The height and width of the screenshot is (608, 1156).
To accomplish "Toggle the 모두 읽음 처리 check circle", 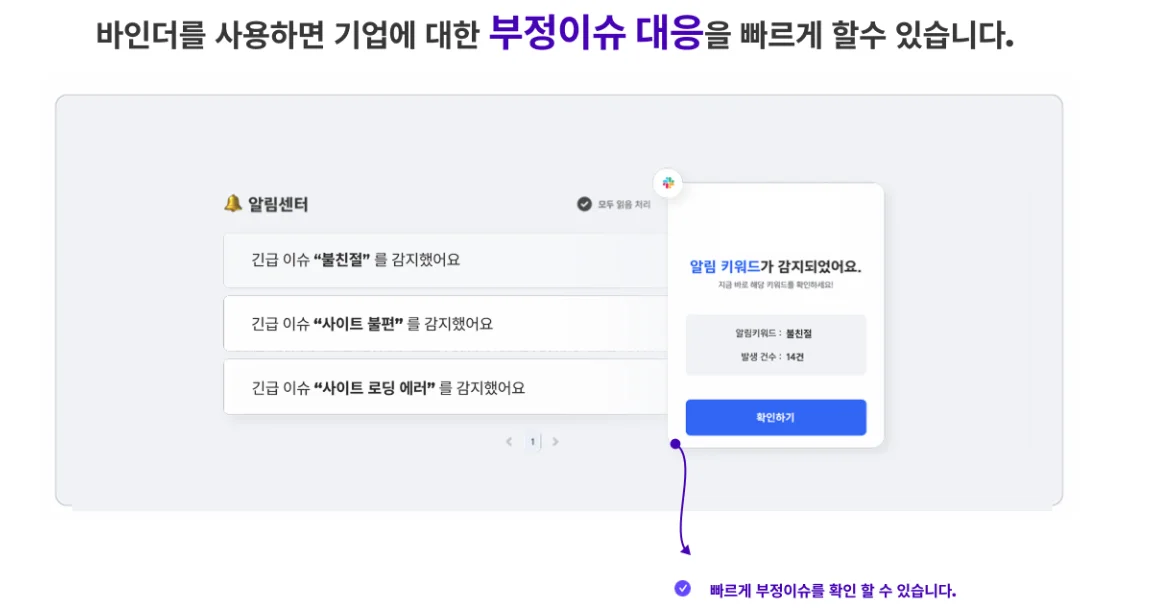I will [x=584, y=204].
